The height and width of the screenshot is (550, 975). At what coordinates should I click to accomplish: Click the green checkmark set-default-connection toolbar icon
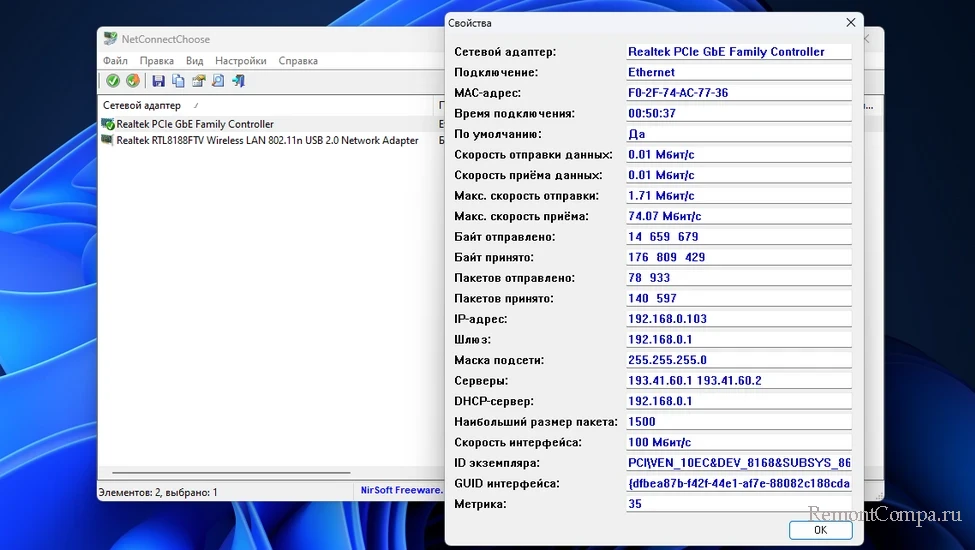(x=113, y=80)
